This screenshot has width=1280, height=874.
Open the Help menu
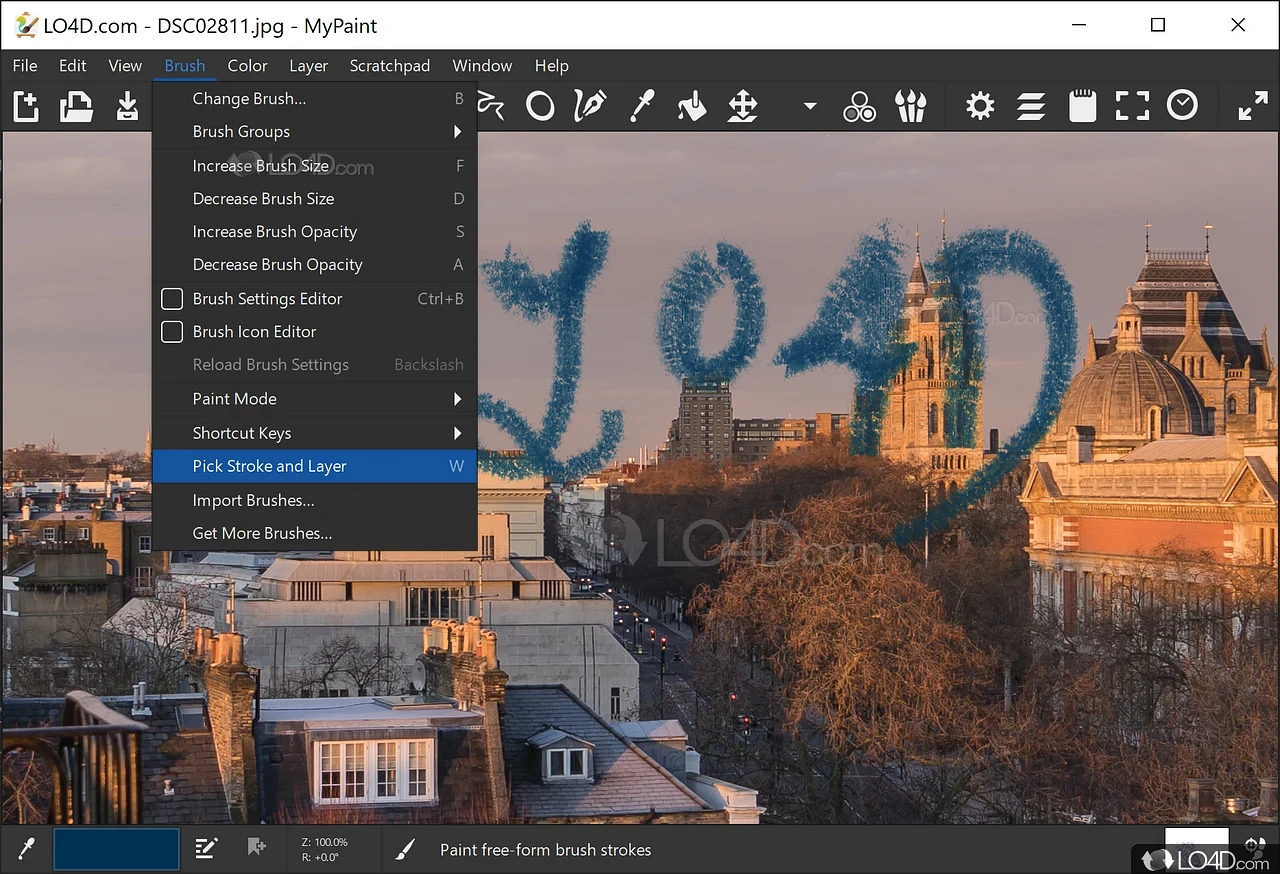(551, 65)
